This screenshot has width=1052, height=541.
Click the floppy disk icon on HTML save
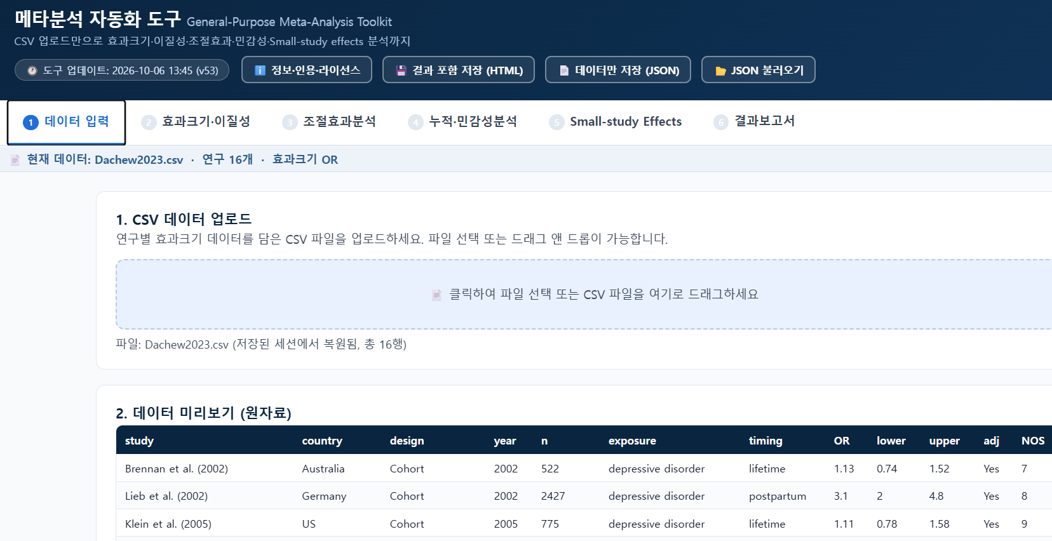[401, 70]
